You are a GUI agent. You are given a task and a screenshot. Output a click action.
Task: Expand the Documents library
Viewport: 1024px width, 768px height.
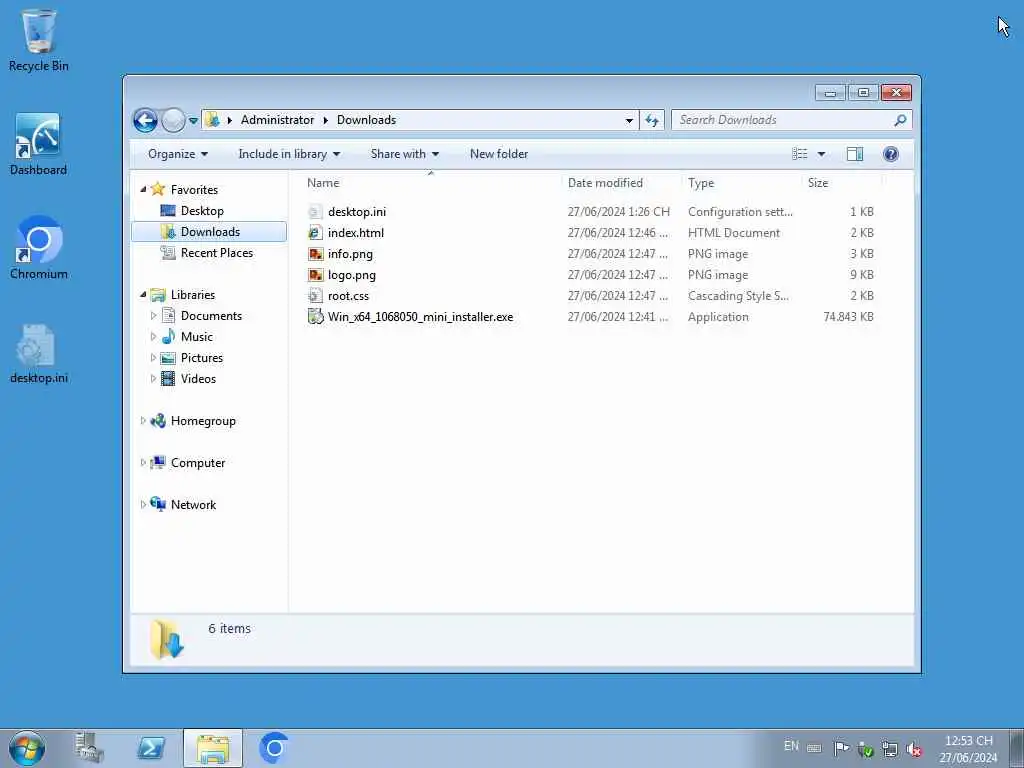coord(153,315)
